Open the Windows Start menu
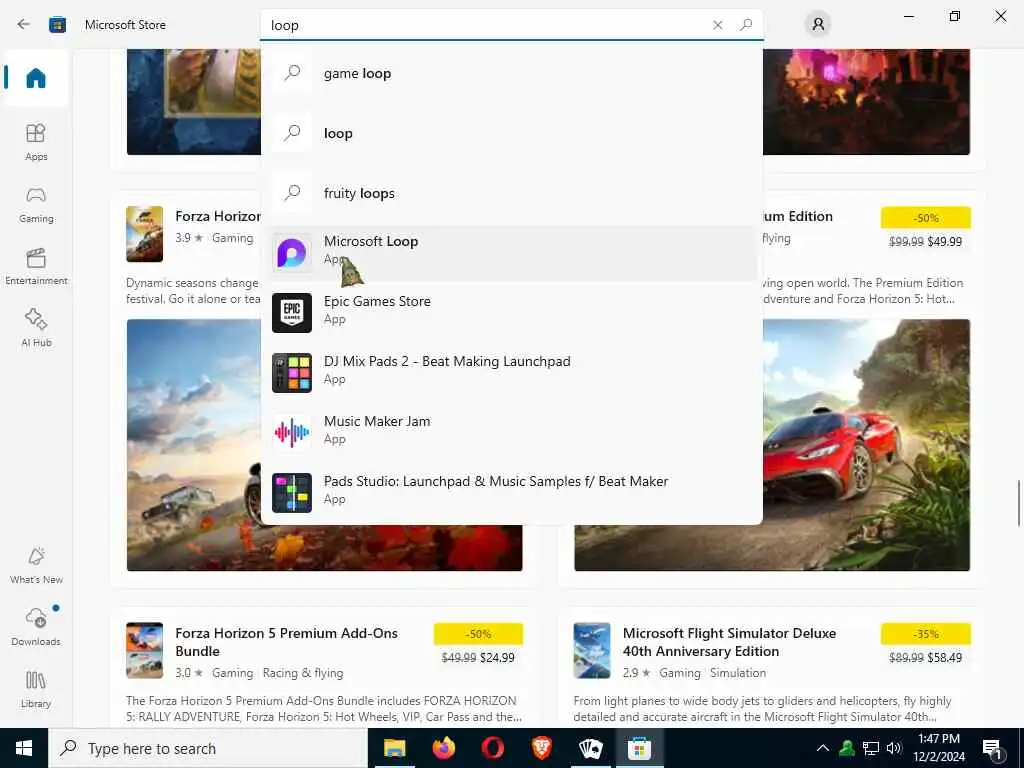Screen dimensions: 1024x768 tap(24, 748)
